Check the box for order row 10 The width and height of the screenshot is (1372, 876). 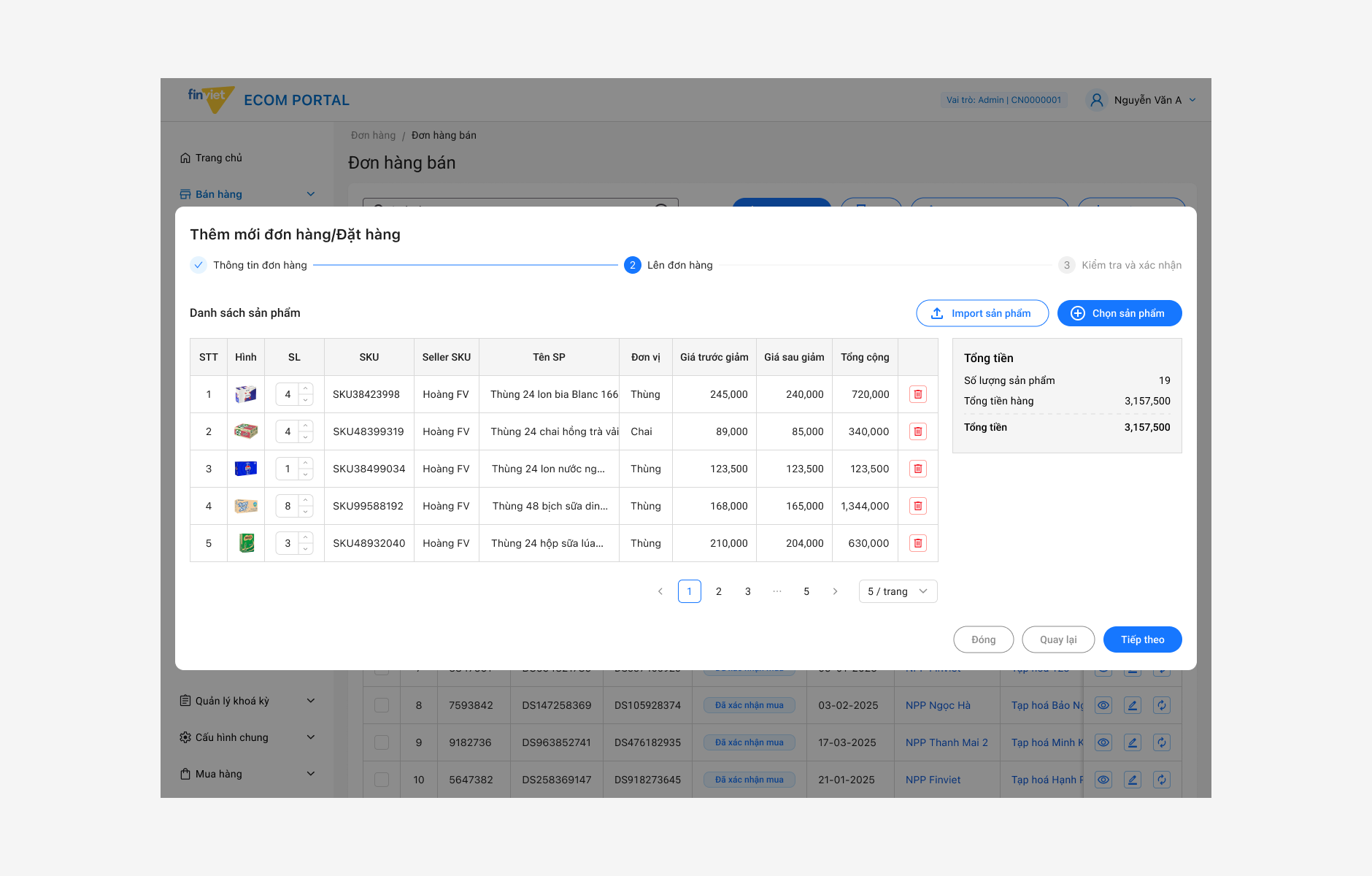tap(382, 780)
